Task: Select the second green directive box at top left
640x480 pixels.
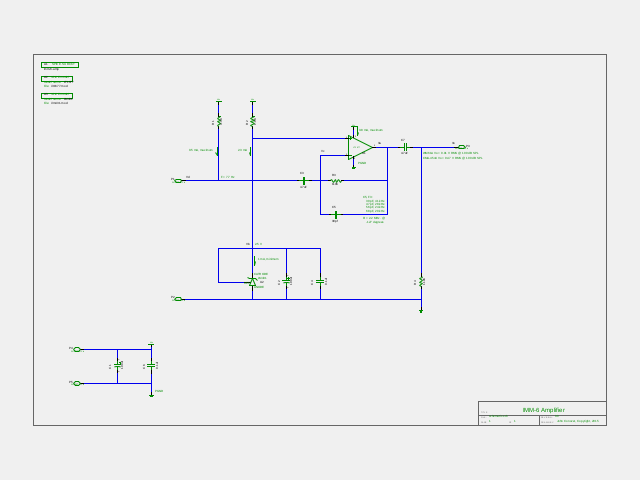Action: coord(57,79)
